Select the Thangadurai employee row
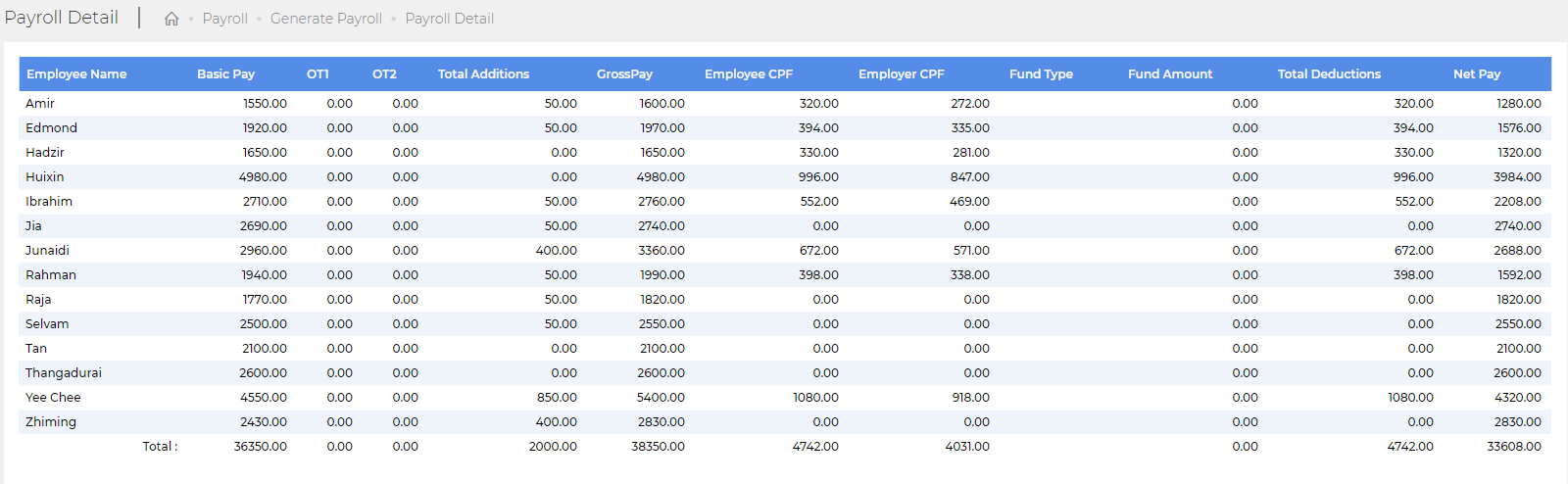The height and width of the screenshot is (484, 1568). click(785, 372)
